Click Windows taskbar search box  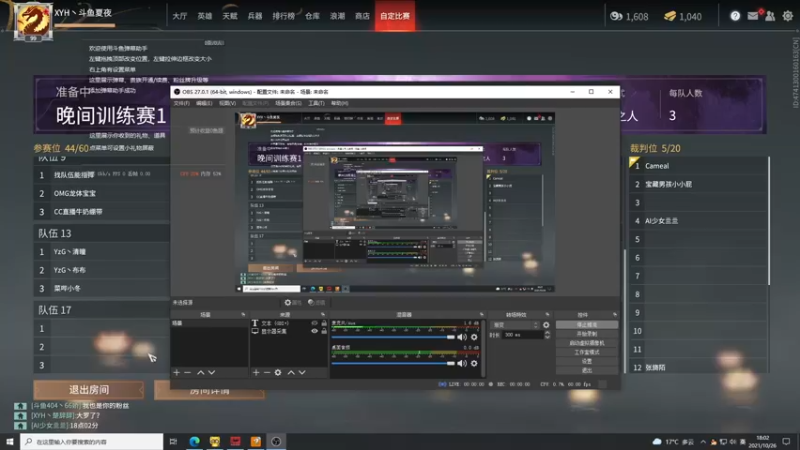92,441
